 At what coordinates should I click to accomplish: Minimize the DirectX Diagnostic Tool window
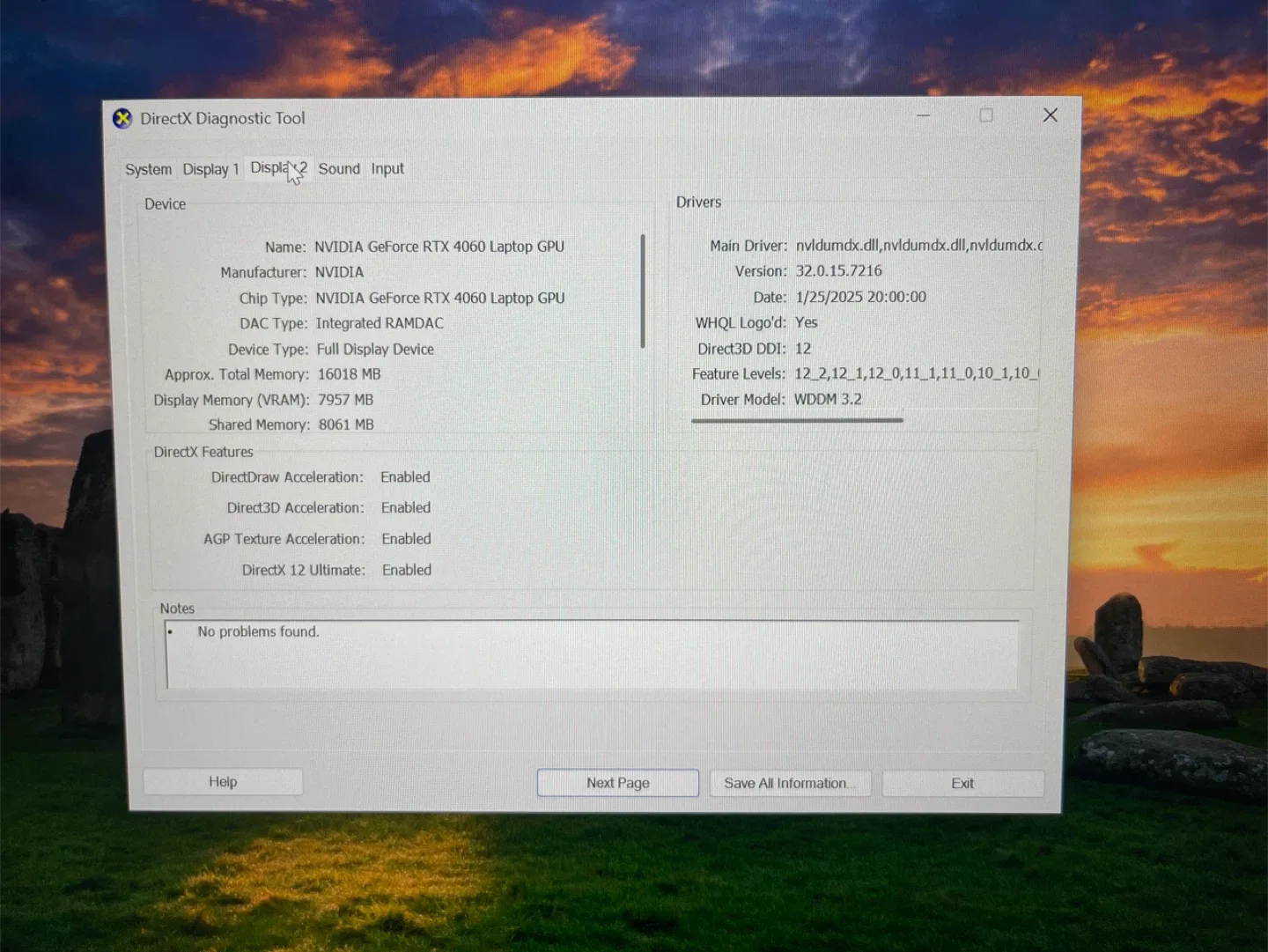(x=923, y=115)
